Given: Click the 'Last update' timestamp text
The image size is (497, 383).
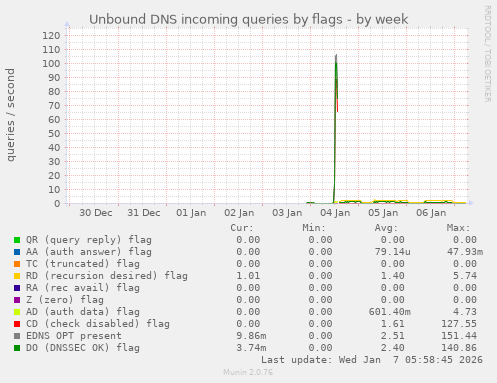Looking at the screenshot, I should coord(372,360).
